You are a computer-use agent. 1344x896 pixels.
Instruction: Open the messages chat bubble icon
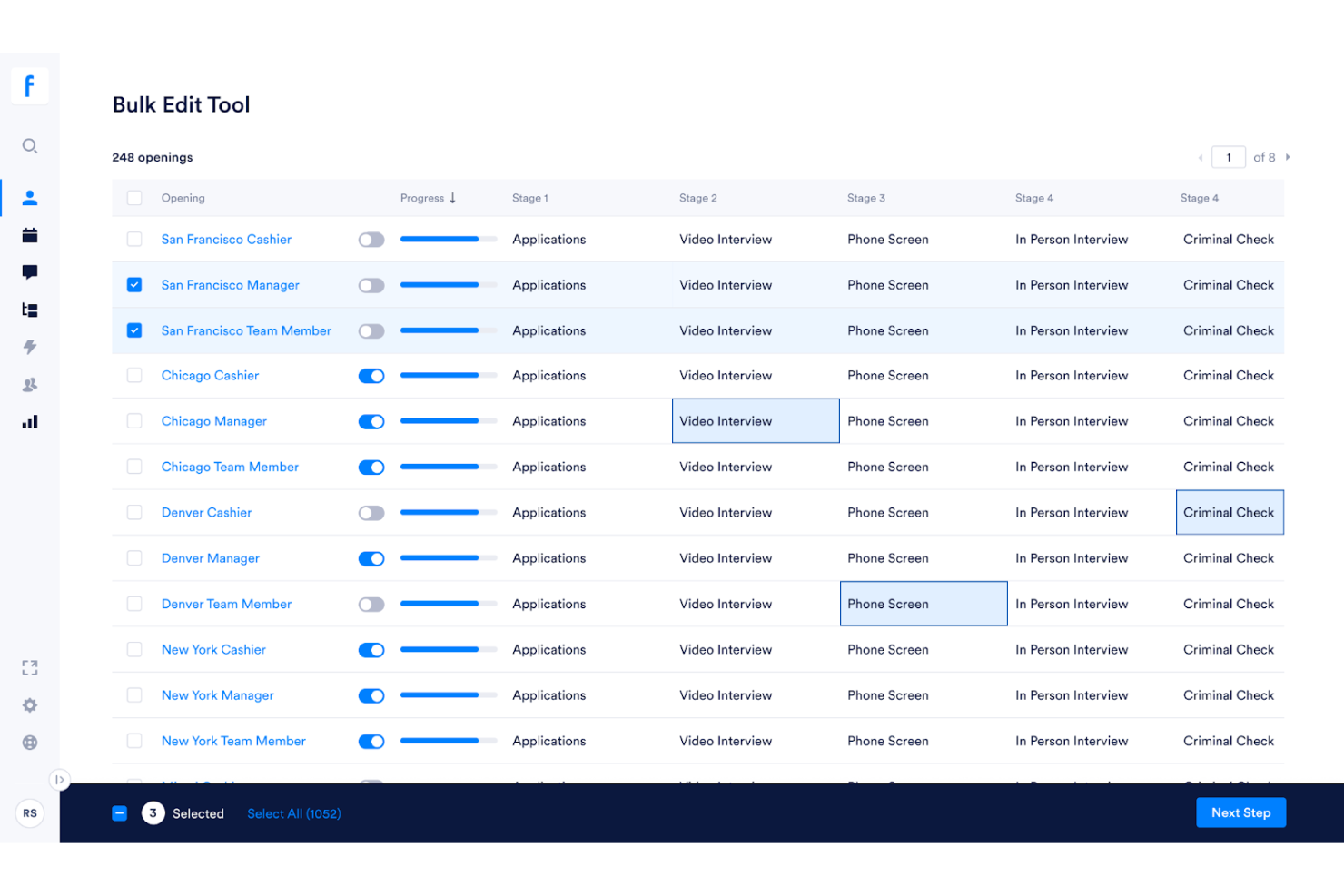[30, 272]
